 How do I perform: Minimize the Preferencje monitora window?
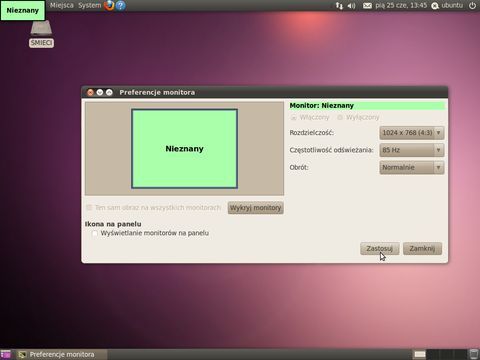[100, 92]
